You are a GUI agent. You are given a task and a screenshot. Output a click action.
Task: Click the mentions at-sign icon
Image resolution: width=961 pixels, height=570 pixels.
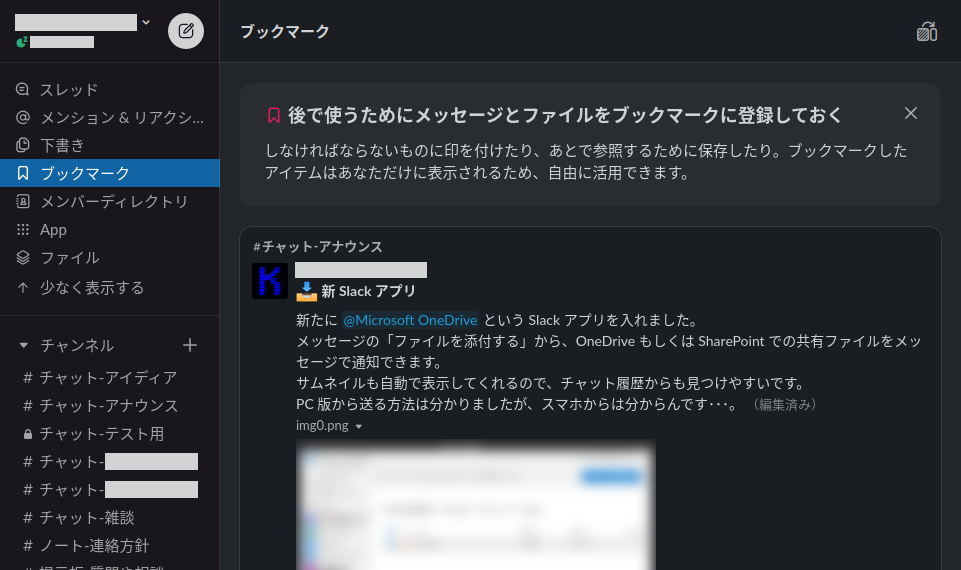(23, 117)
